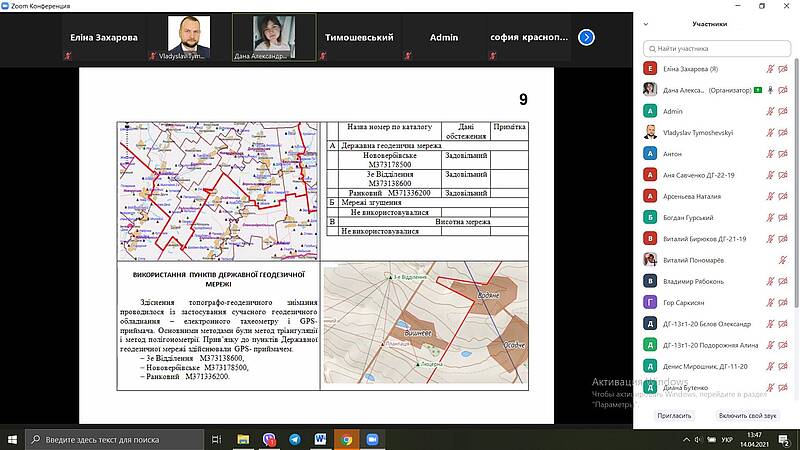Click camera-off icon in Дана Алекса organizer row

(x=783, y=90)
